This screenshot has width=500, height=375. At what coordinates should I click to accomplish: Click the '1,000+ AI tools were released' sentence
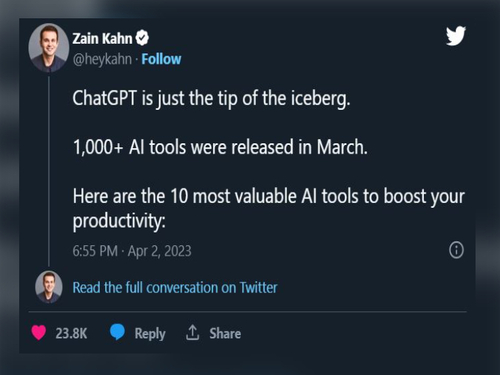[220, 147]
